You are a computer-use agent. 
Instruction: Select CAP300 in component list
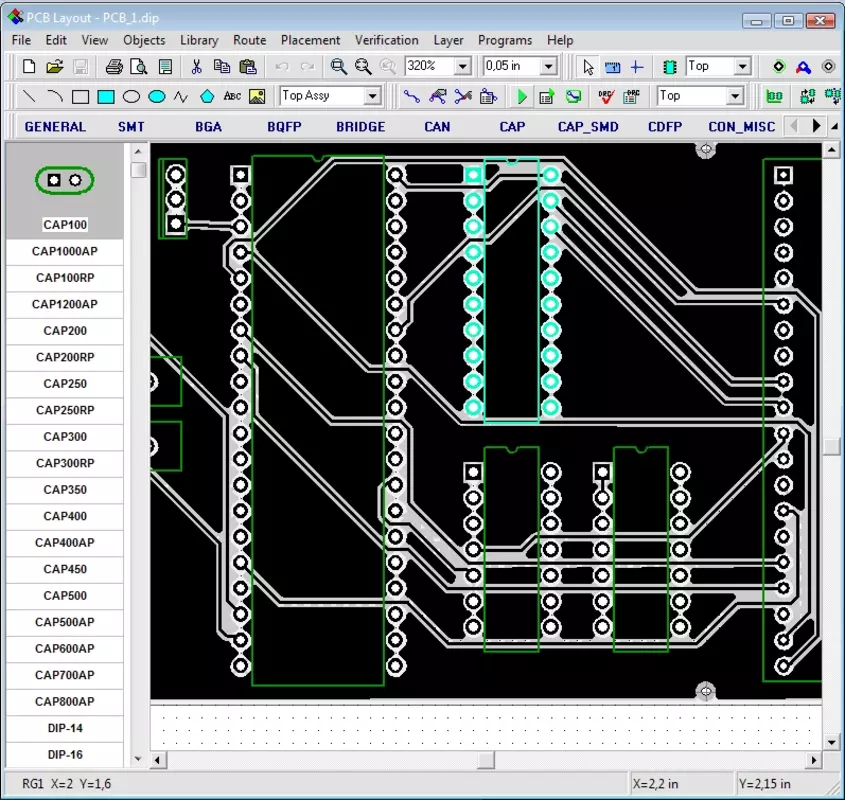coord(65,437)
